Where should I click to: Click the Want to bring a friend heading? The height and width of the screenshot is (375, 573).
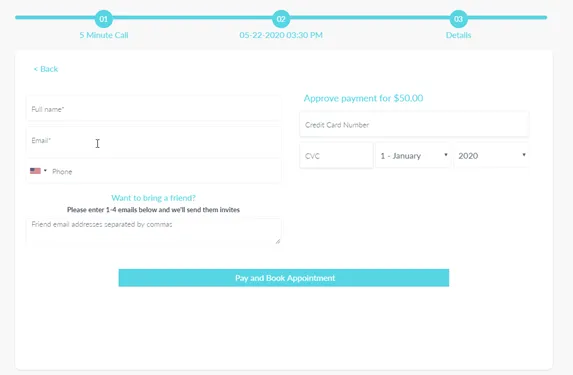(153, 198)
